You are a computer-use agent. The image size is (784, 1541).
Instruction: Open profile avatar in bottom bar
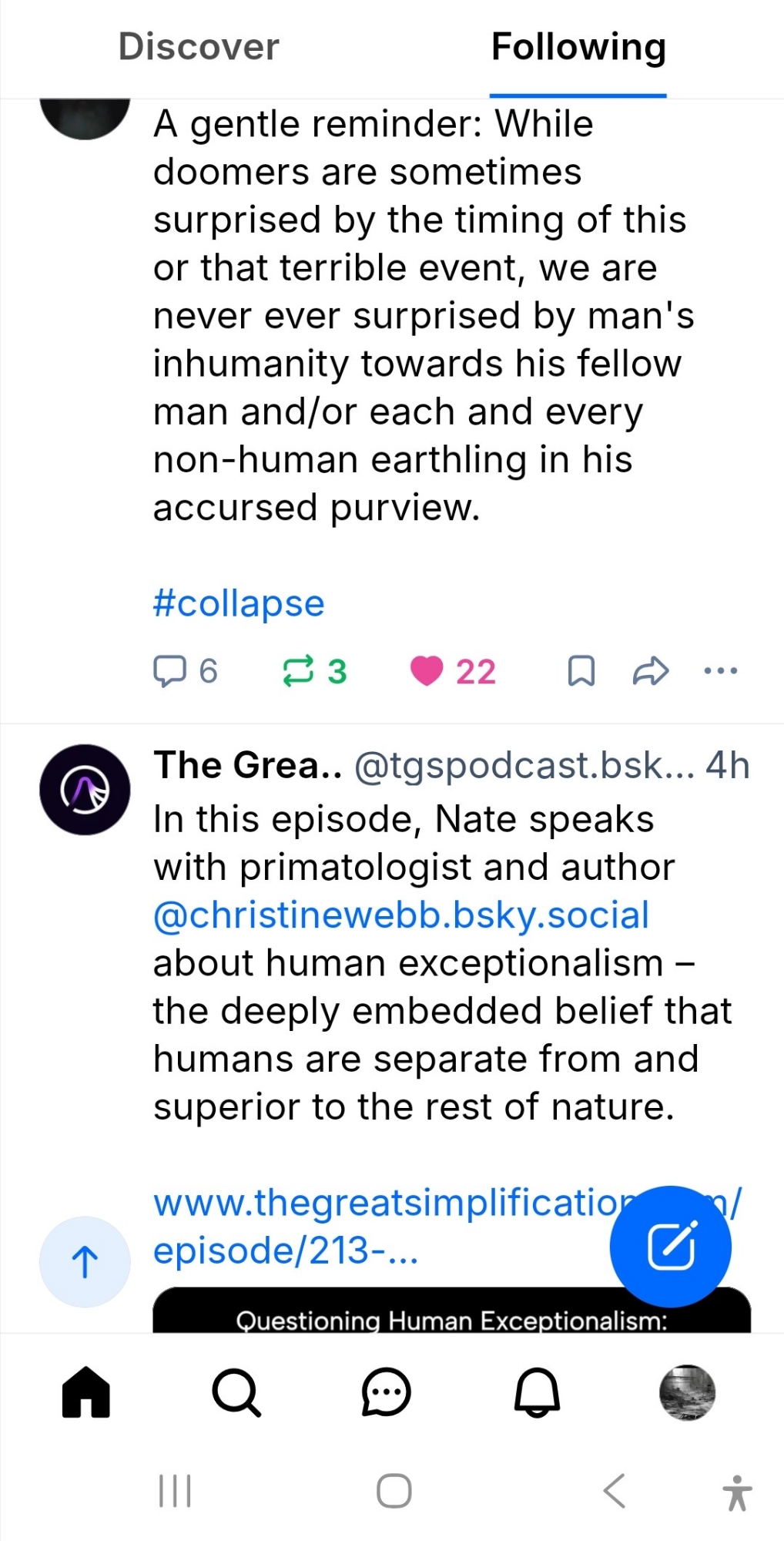[687, 1392]
